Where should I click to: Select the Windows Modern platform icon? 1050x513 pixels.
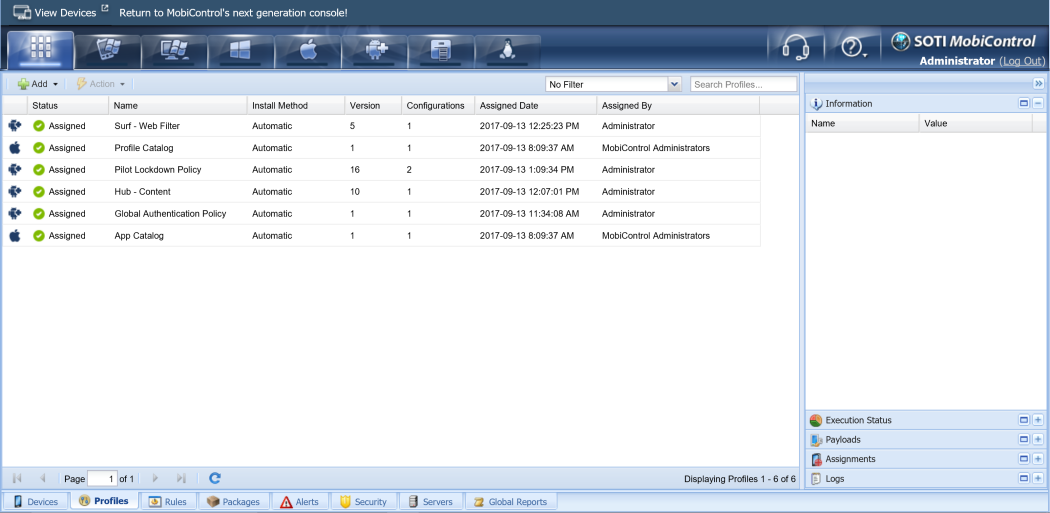240,50
